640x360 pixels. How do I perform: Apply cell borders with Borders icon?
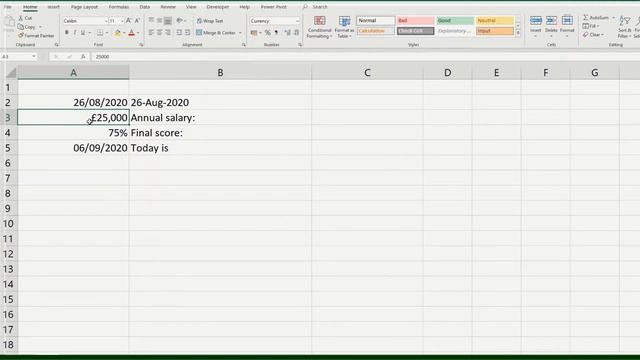click(x=100, y=33)
